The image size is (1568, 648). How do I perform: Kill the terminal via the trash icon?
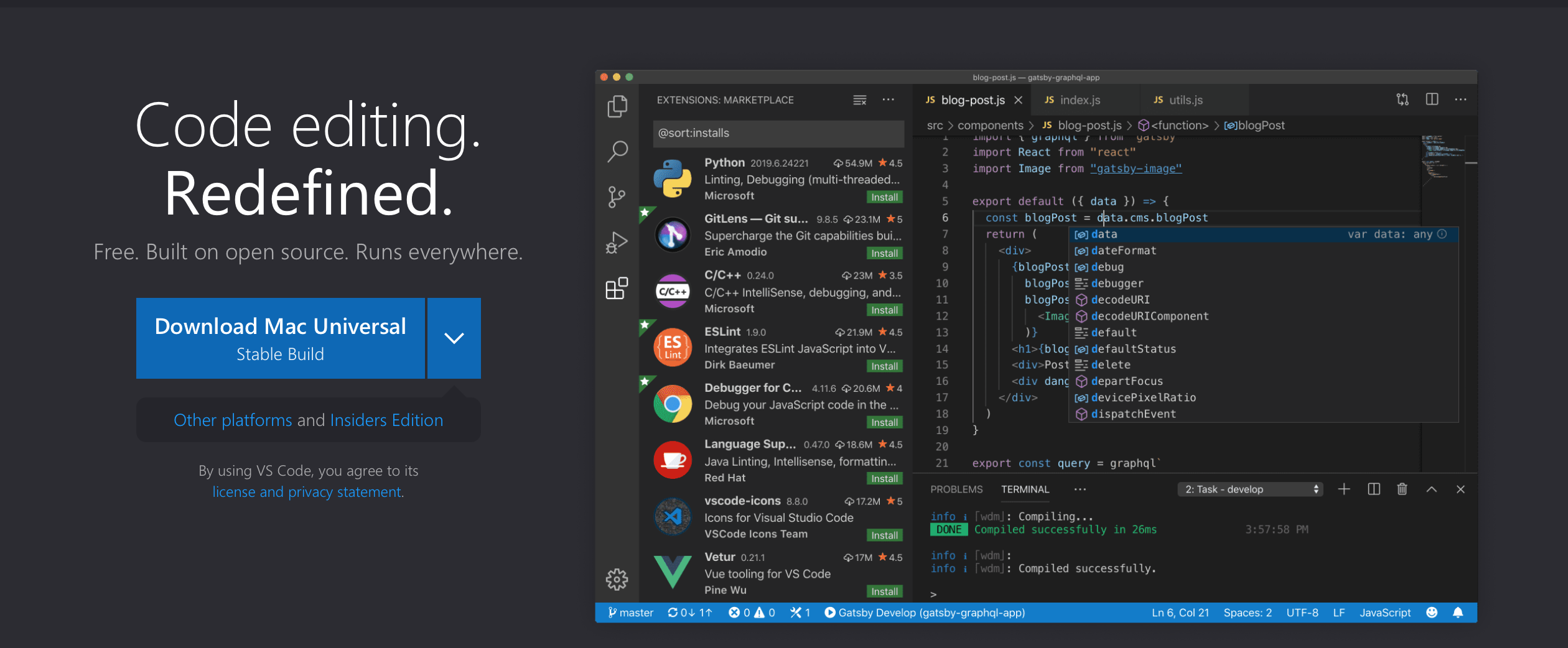[x=1402, y=489]
